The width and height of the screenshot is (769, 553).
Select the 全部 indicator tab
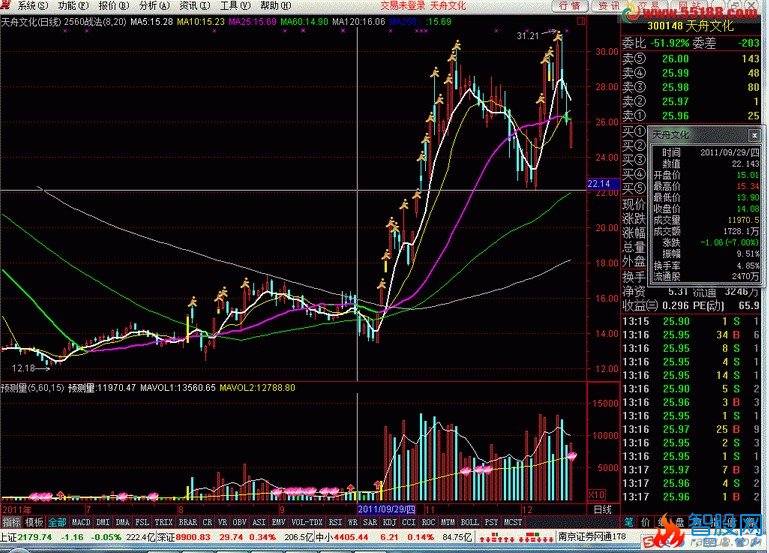coord(57,523)
